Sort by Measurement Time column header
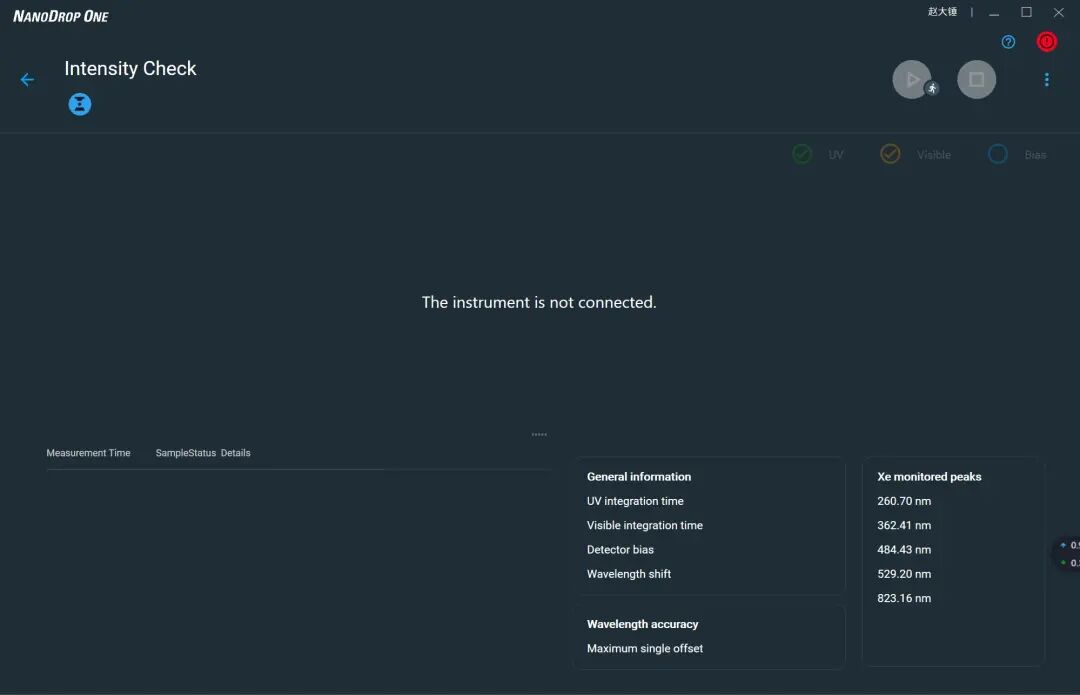 pos(88,453)
